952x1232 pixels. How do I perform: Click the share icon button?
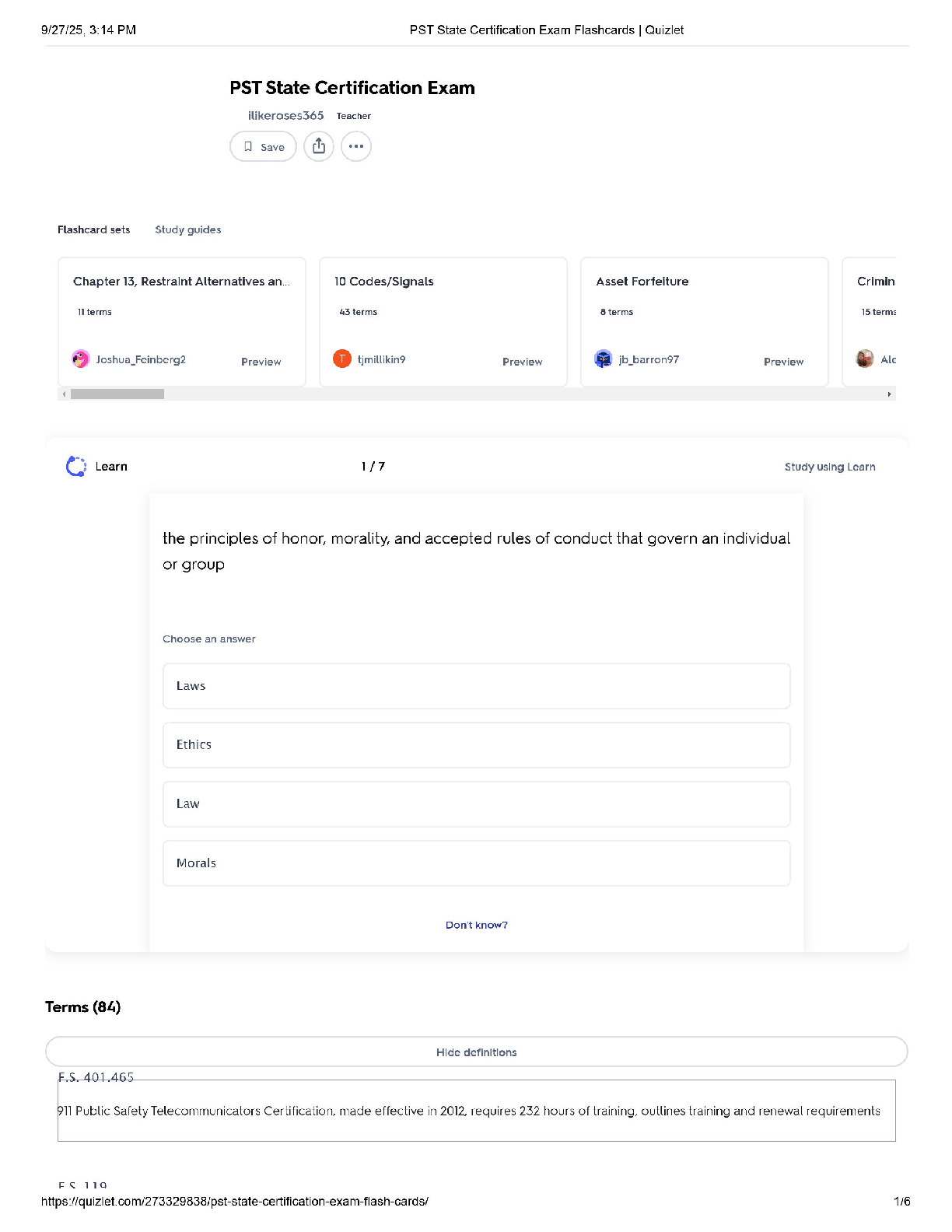click(x=318, y=146)
